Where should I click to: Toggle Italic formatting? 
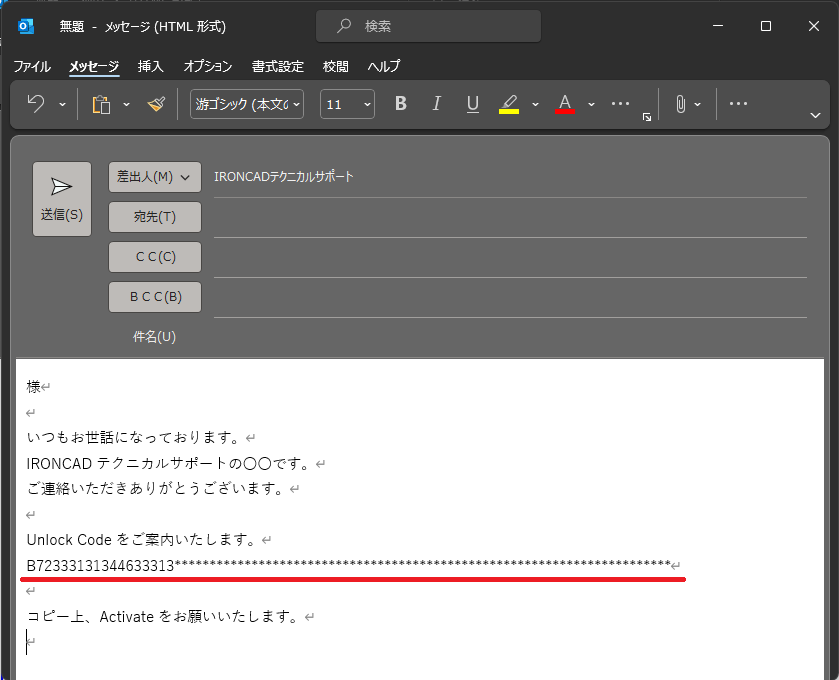pyautogui.click(x=437, y=103)
